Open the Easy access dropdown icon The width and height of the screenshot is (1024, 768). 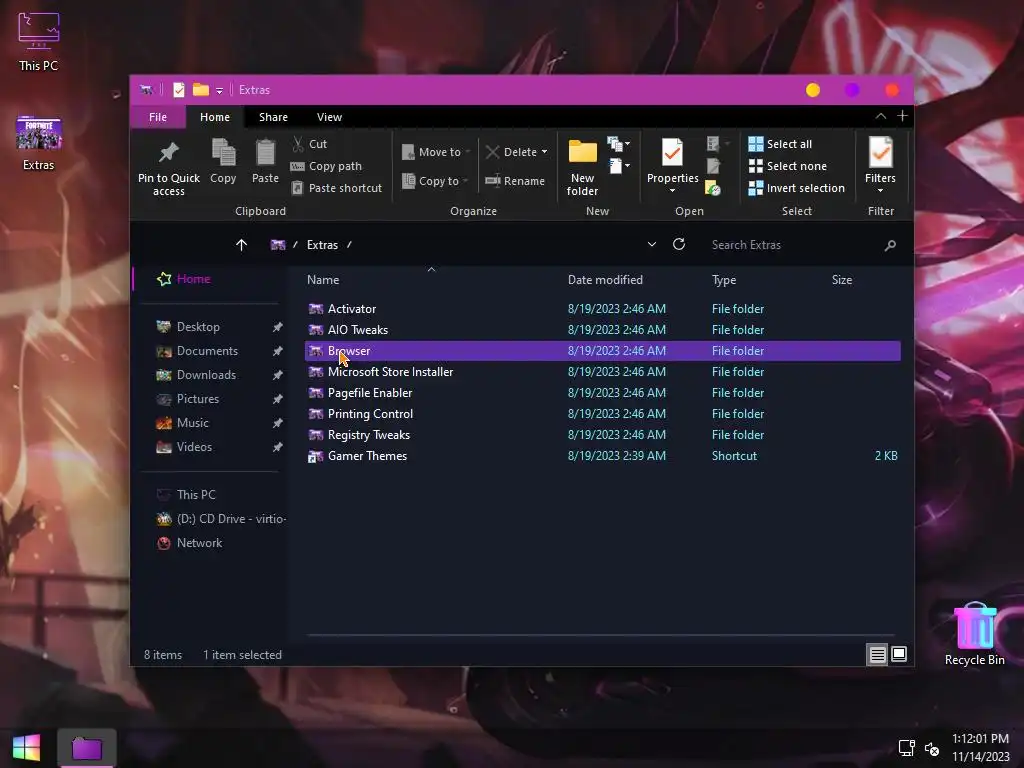(x=618, y=166)
